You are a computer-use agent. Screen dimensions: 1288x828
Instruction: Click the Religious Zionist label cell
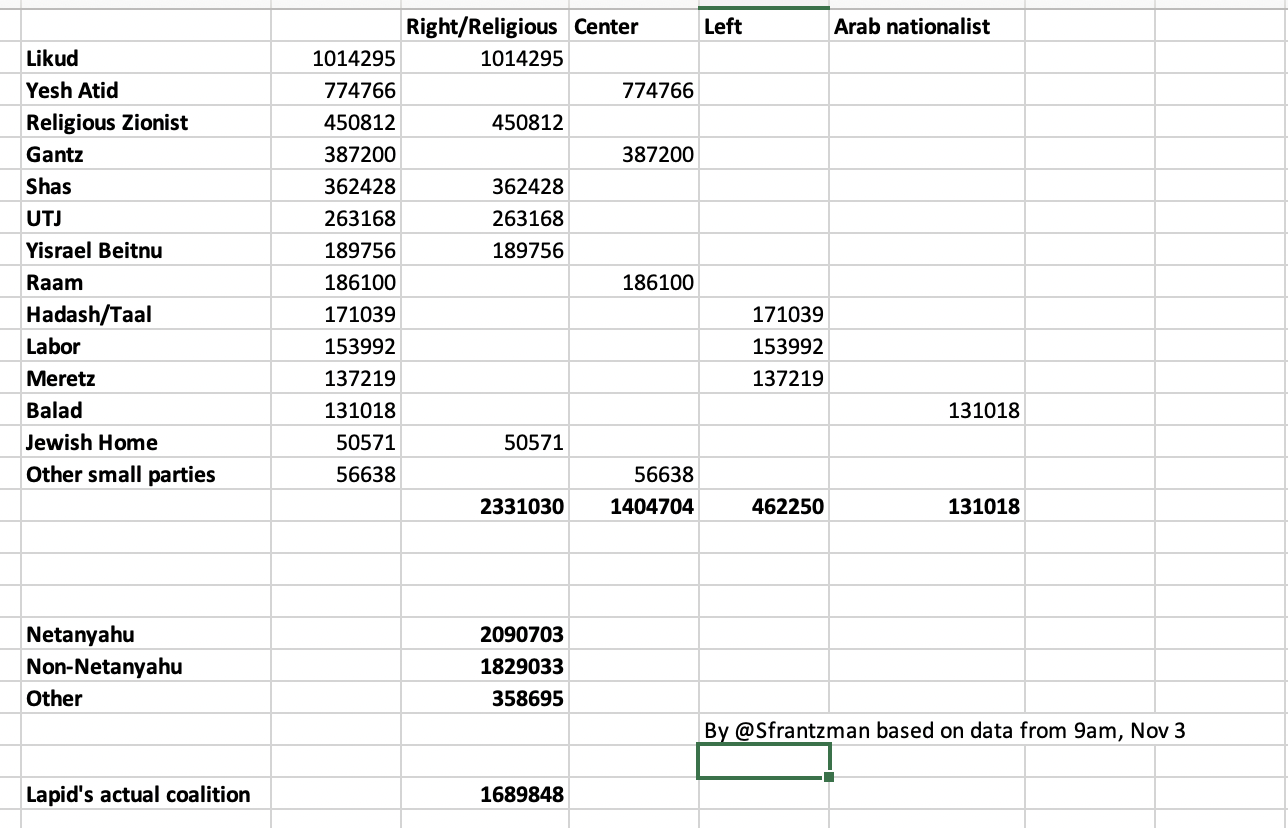107,122
